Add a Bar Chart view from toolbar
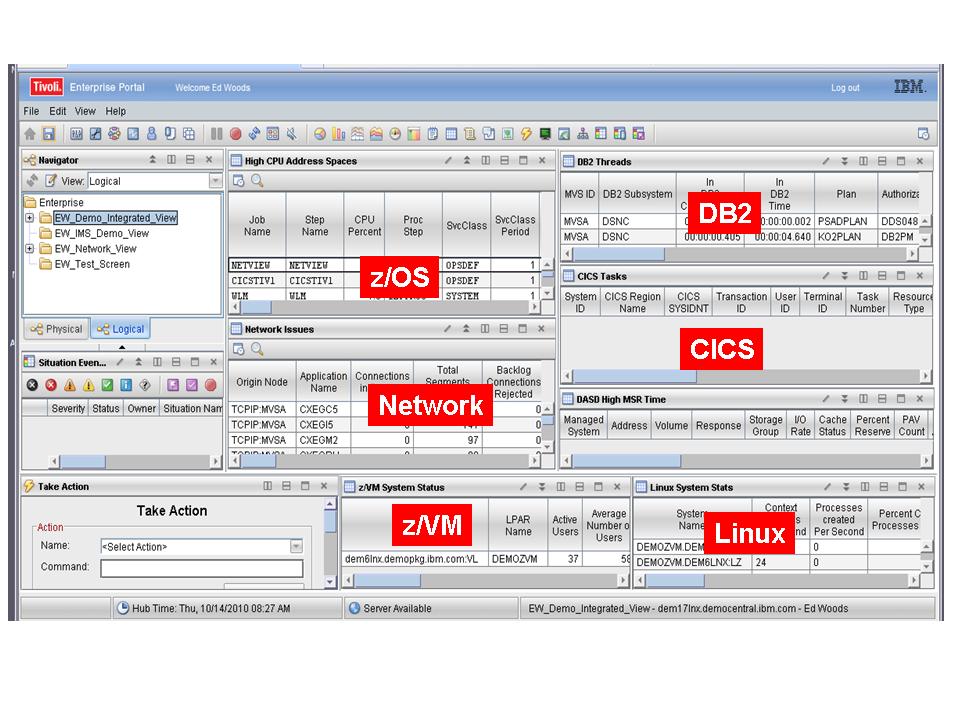The image size is (960, 720). 339,133
